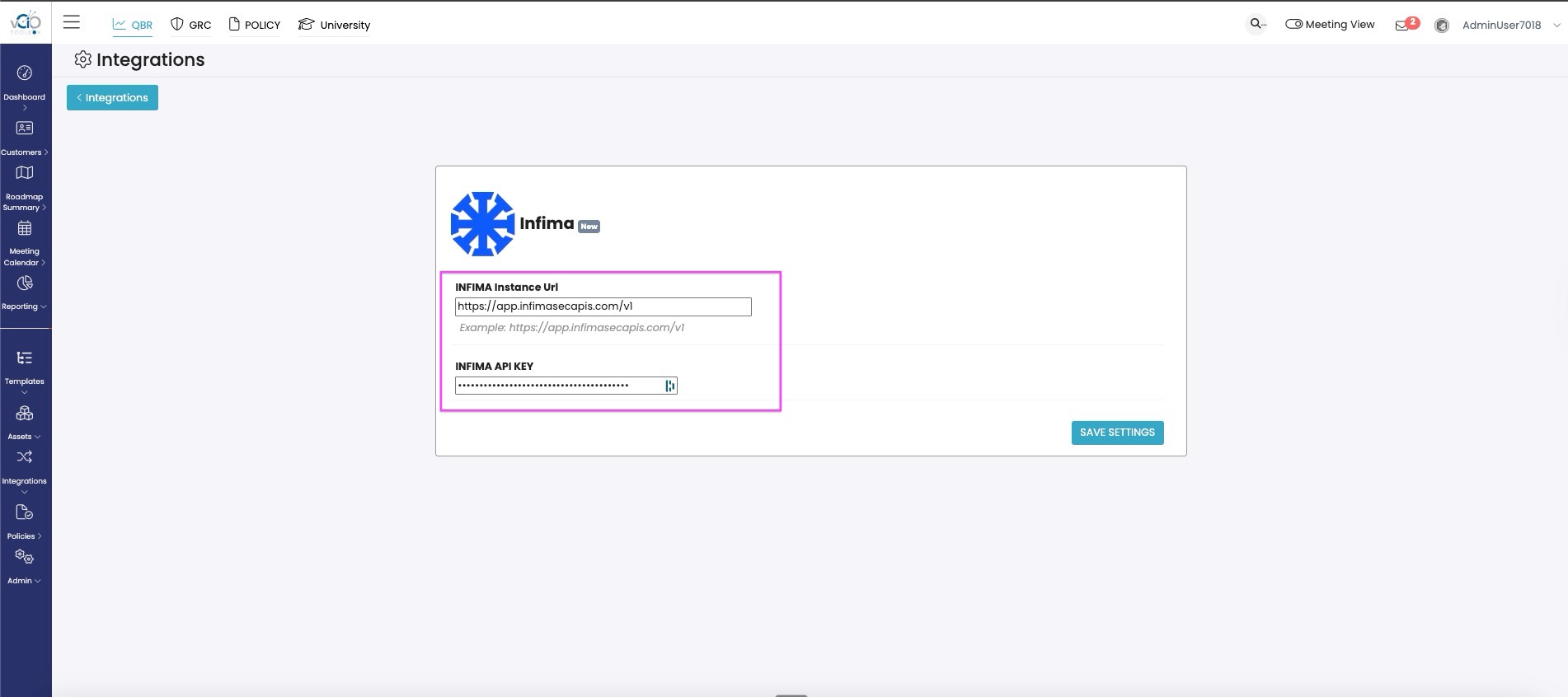Click the SAVE SETTINGS button

1117,433
